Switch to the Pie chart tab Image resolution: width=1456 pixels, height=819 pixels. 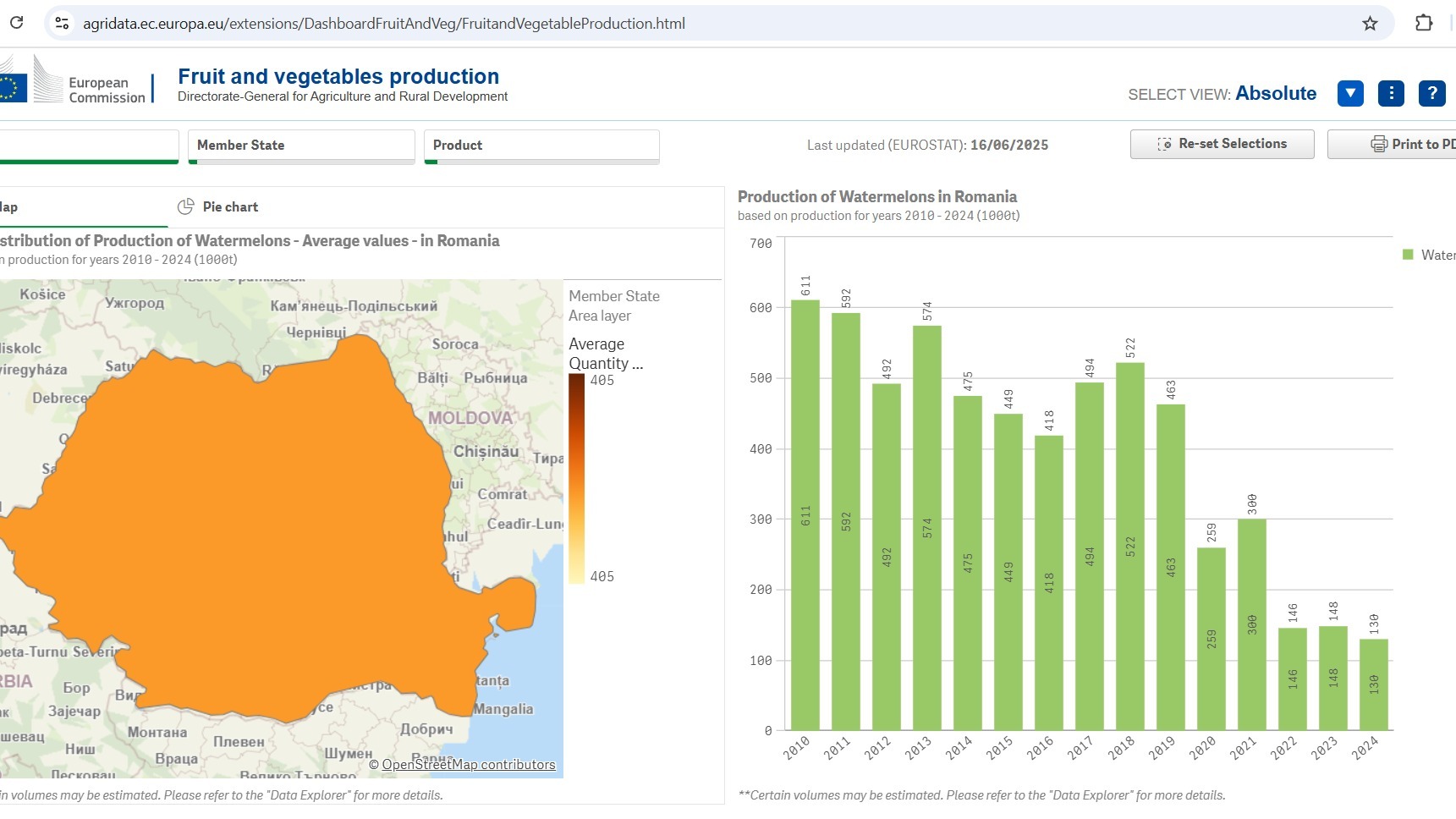click(x=230, y=206)
